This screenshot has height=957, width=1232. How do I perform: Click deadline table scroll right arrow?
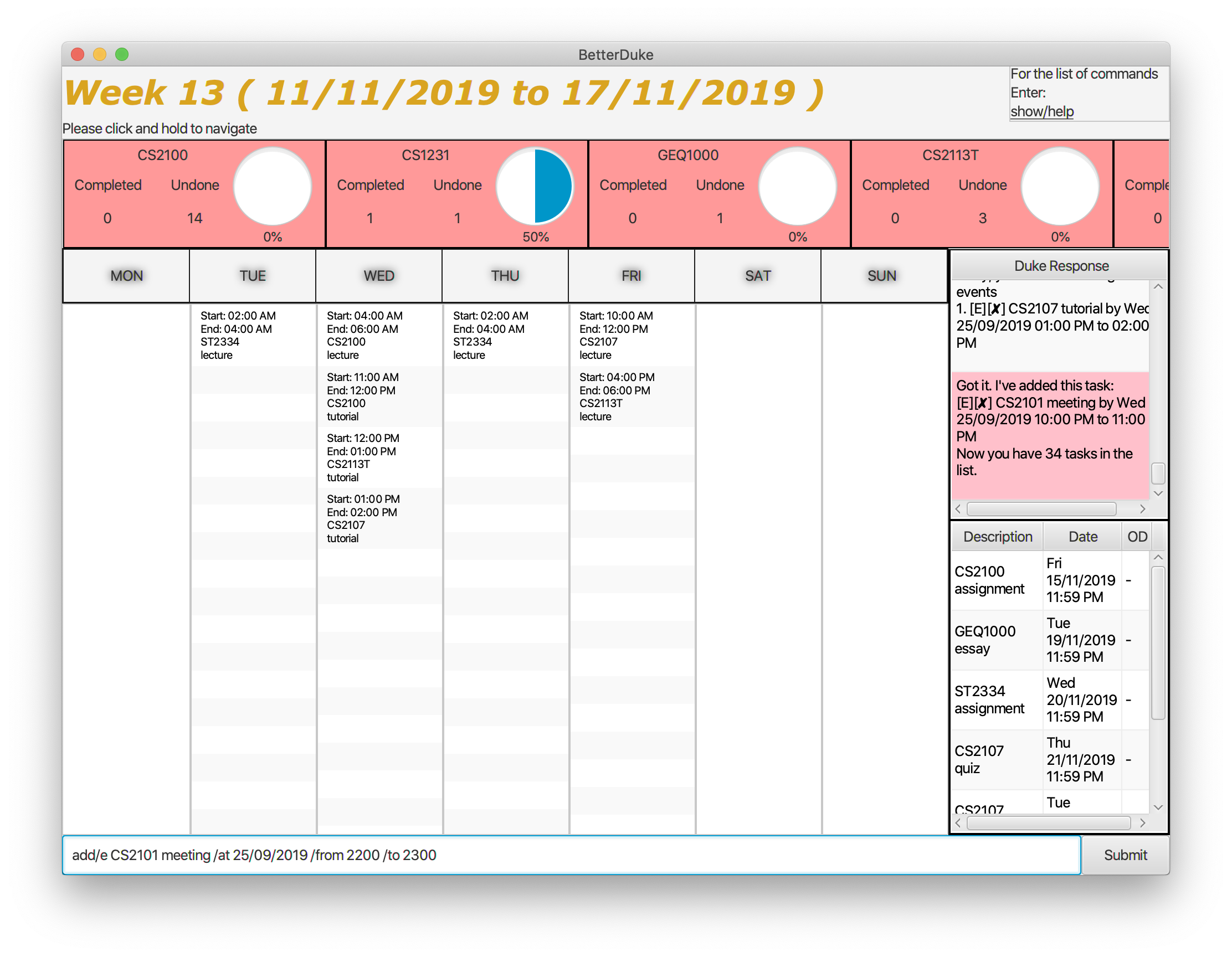click(x=1142, y=823)
